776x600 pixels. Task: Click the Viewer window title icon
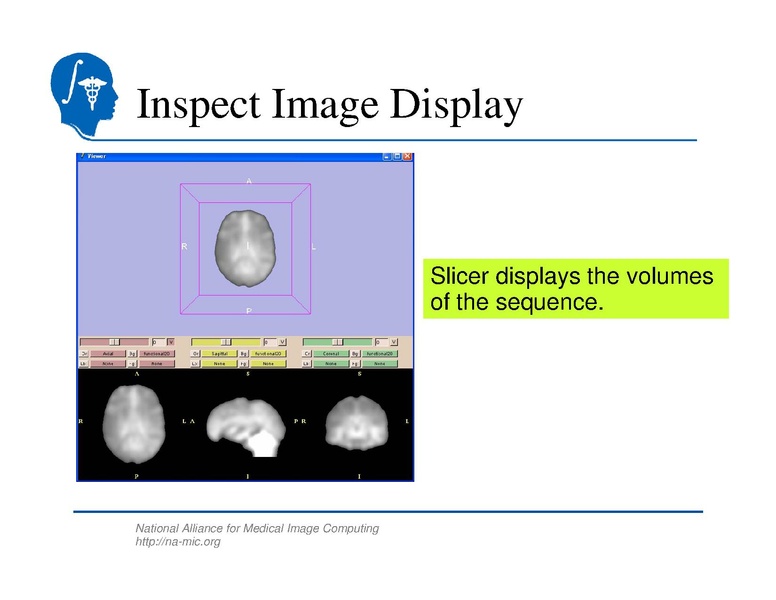82,156
